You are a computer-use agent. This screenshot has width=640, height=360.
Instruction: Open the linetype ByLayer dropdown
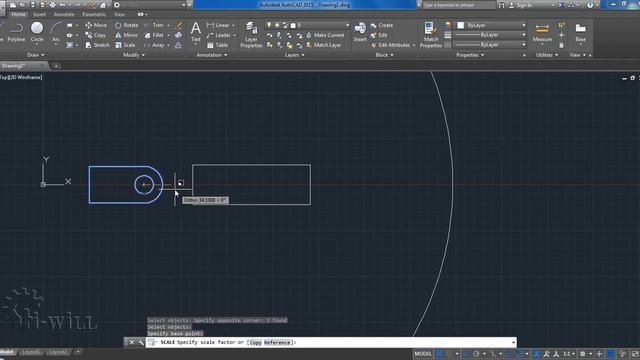(491, 45)
